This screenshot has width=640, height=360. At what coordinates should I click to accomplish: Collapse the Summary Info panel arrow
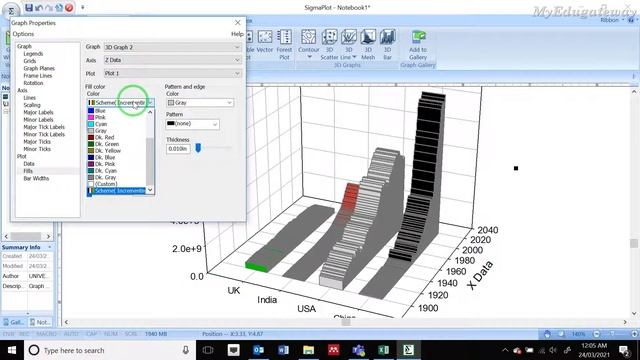pyautogui.click(x=49, y=247)
